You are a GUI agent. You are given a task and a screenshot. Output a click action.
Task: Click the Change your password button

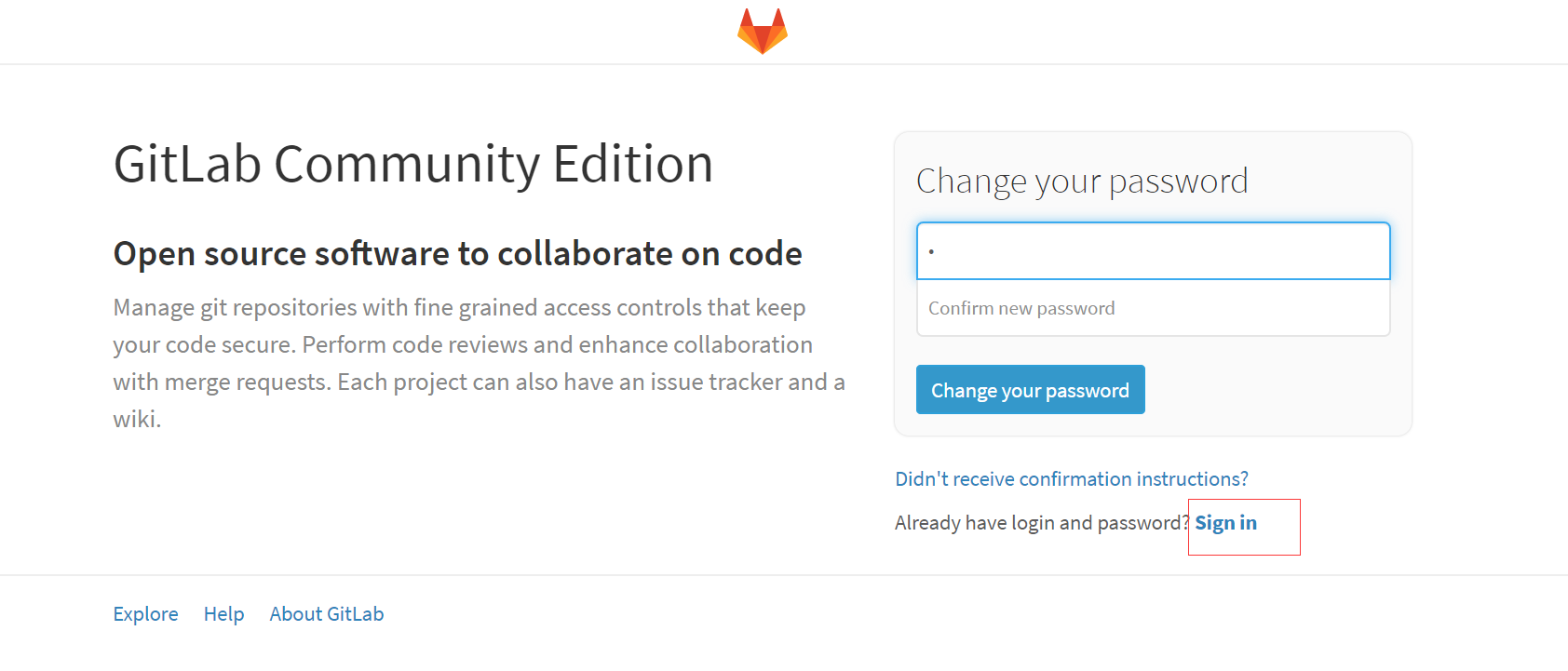pos(1030,389)
